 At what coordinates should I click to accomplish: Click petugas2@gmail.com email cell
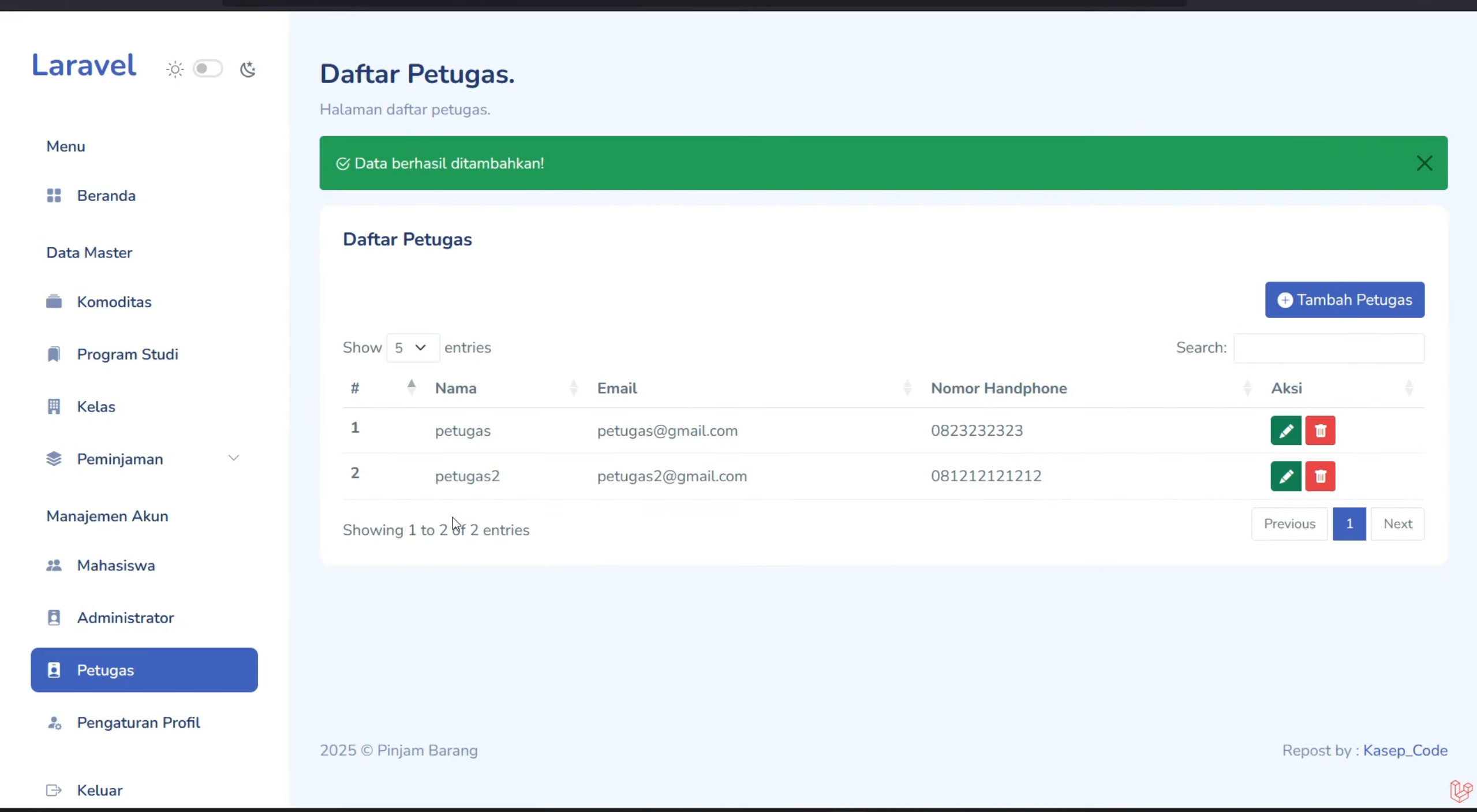tap(672, 476)
